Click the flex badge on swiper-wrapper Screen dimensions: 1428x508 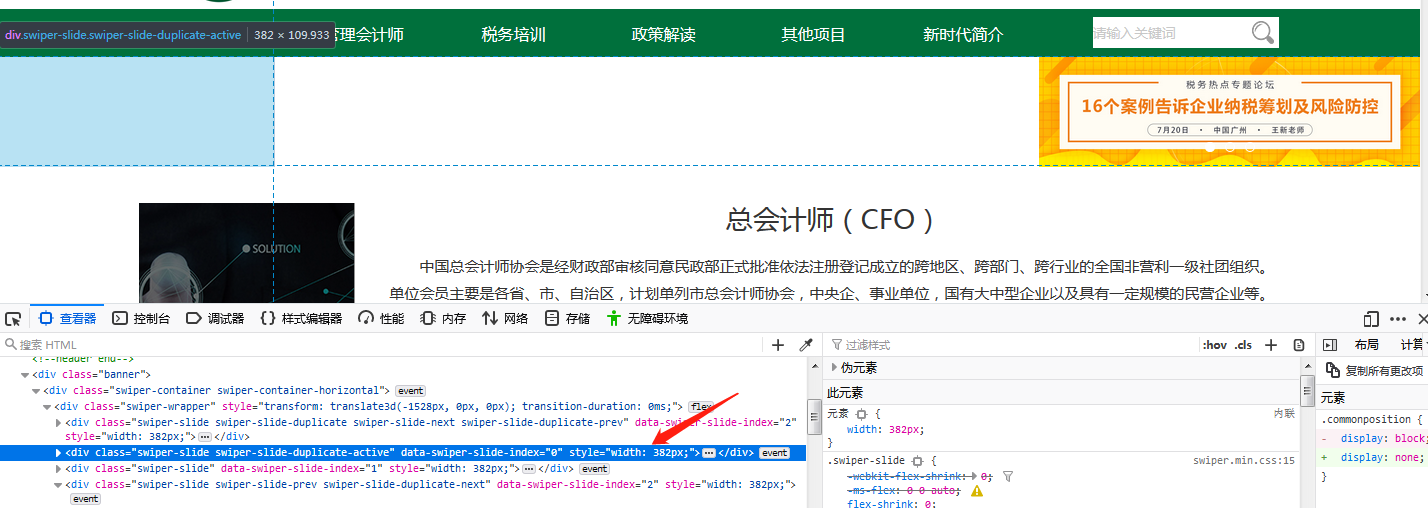tap(701, 407)
